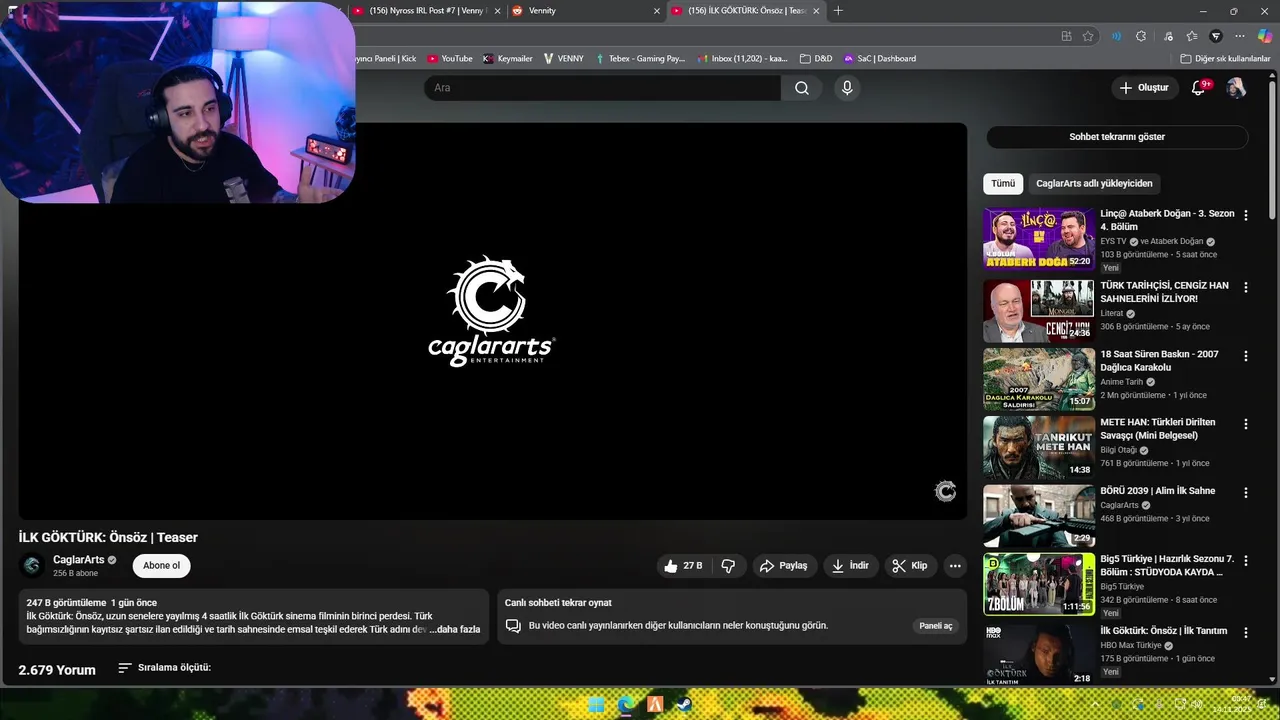Viewport: 1280px width, 720px height.
Task: Click the Paneli aç button
Action: click(936, 626)
